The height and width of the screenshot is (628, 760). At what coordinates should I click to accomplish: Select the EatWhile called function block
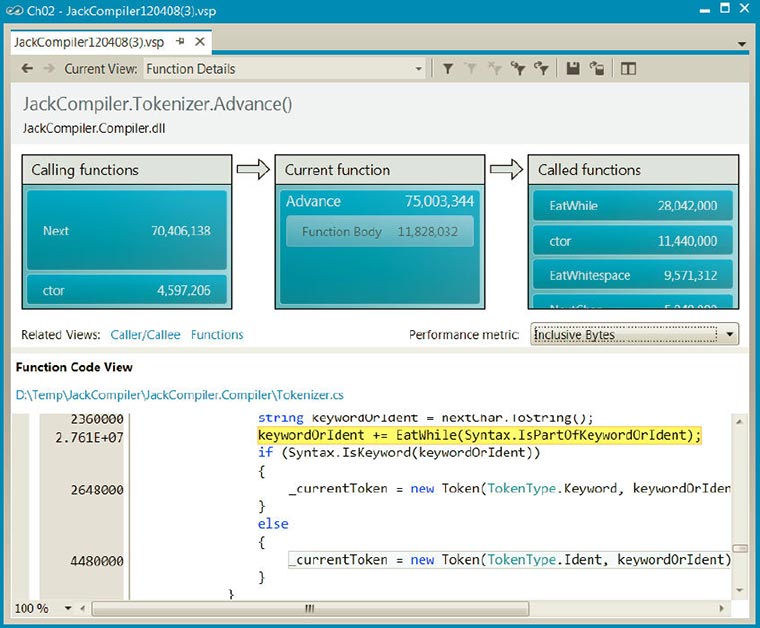pos(631,206)
